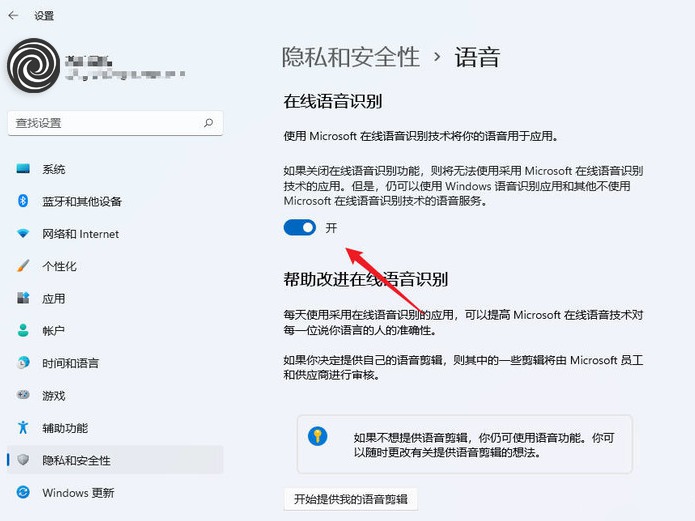Select 隐私和安全性 in the sidebar
The width and height of the screenshot is (695, 521).
tap(115, 460)
